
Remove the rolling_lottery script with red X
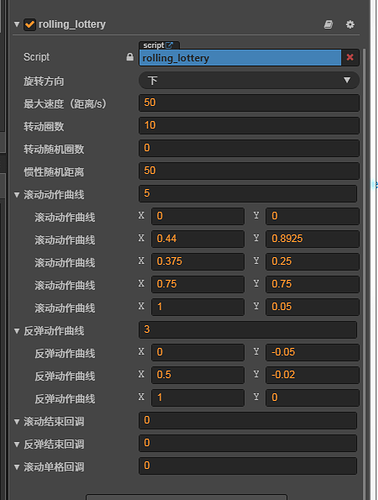click(350, 57)
